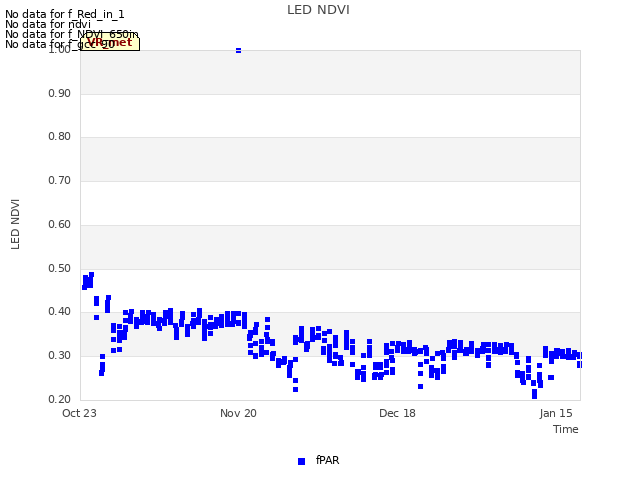Viewport: 640px width, 480px height.
Task: Click the Jan 15 x-axis label
Action: coord(556,413)
